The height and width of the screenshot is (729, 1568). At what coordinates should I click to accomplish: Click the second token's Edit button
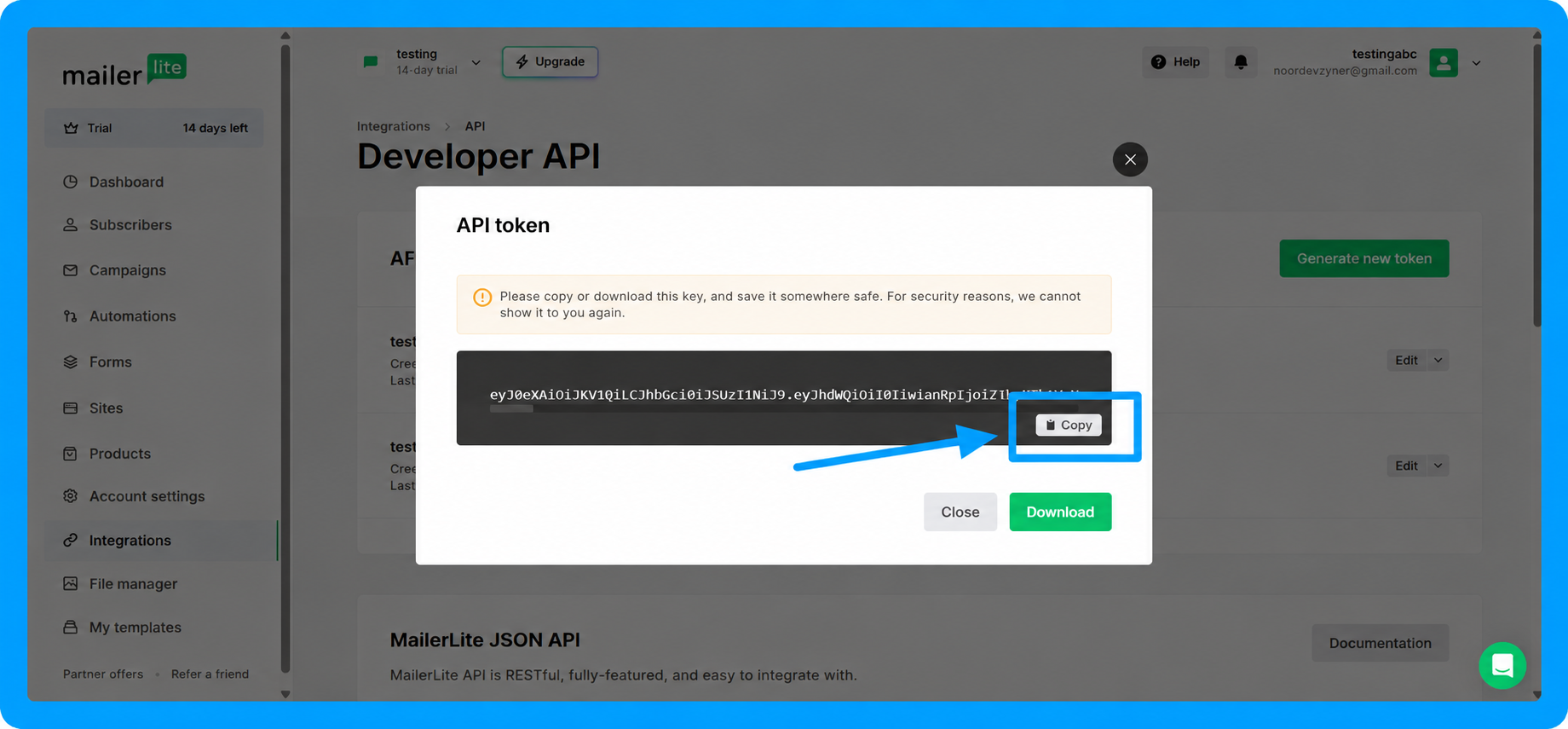(x=1407, y=466)
